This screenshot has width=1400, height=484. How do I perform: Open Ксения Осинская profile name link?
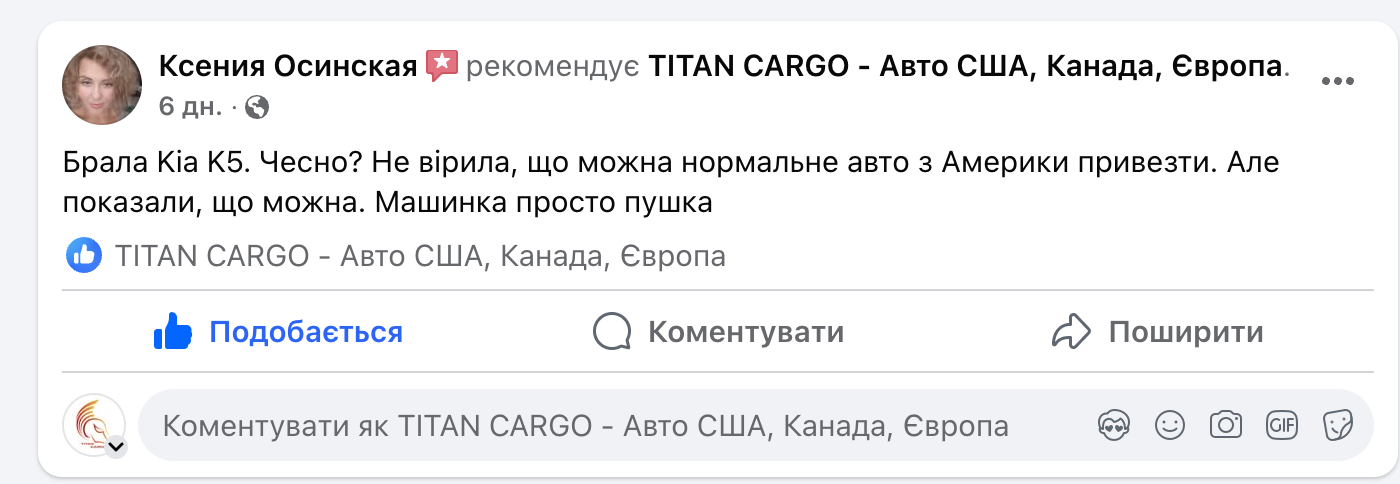coord(287,67)
